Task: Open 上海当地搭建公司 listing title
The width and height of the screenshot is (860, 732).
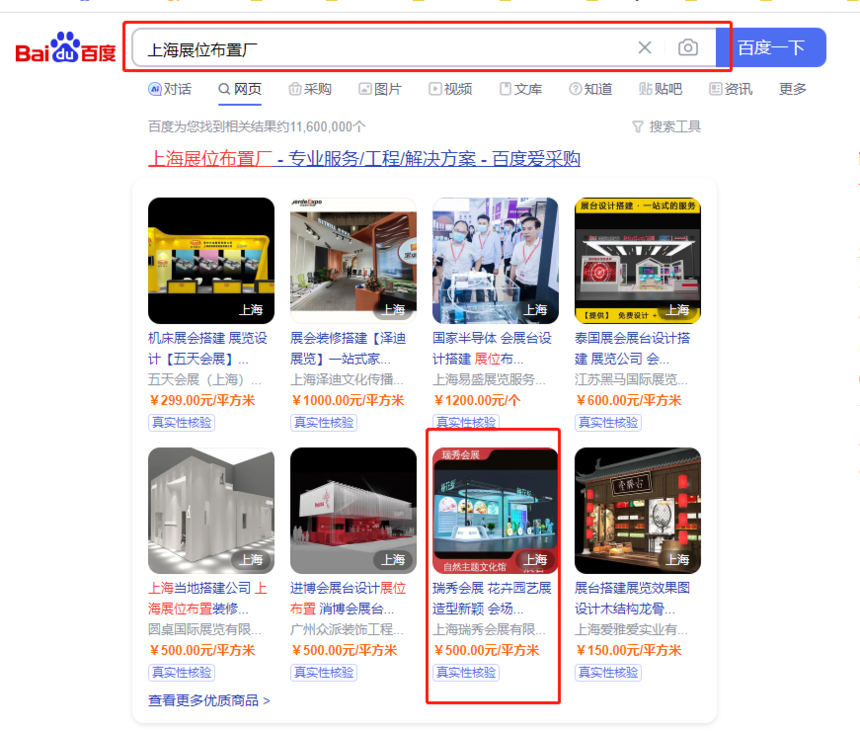Action: 208,598
